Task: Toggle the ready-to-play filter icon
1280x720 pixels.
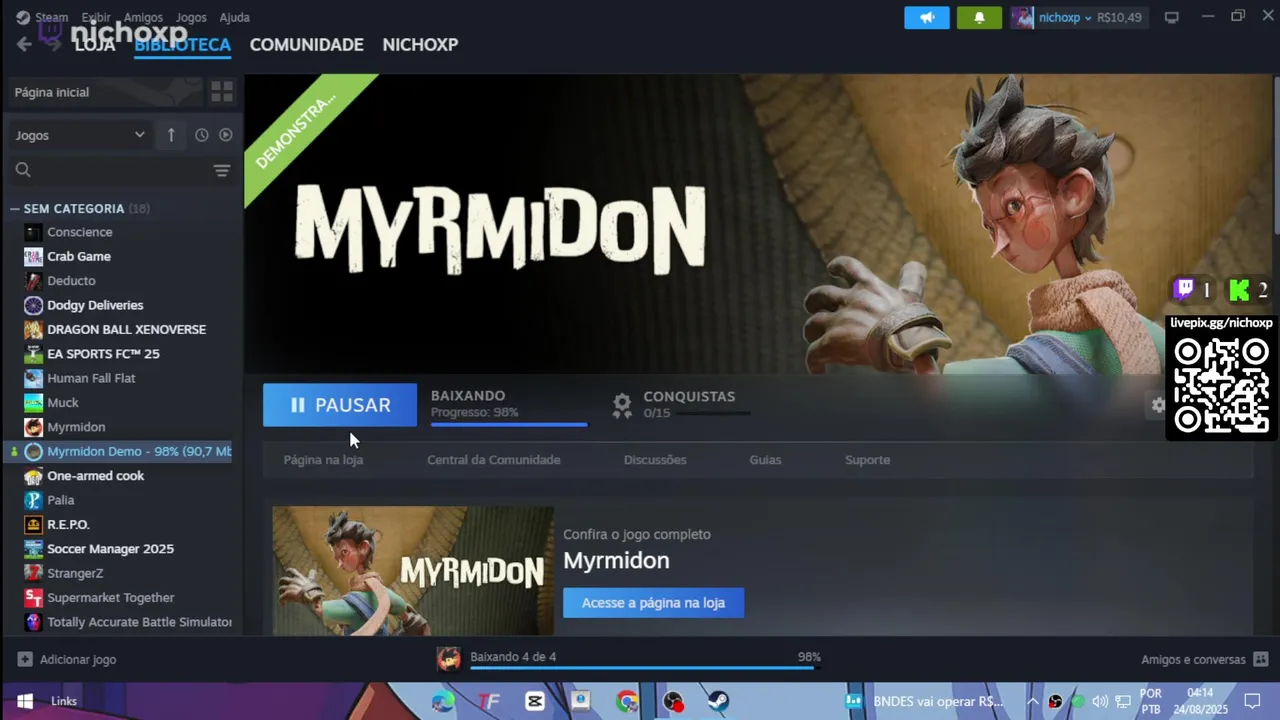Action: [x=226, y=135]
